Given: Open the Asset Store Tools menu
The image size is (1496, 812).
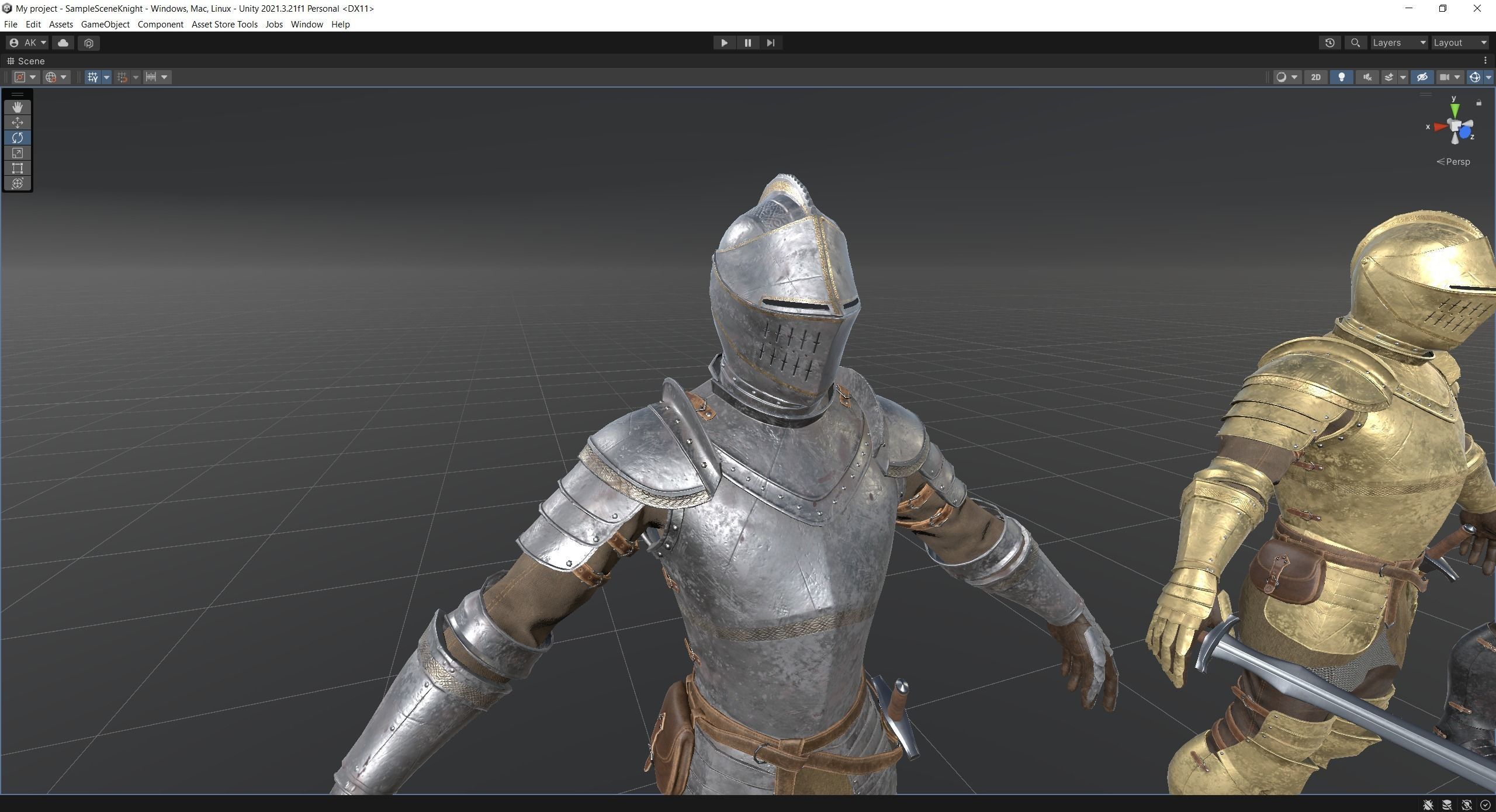Looking at the screenshot, I should (224, 24).
